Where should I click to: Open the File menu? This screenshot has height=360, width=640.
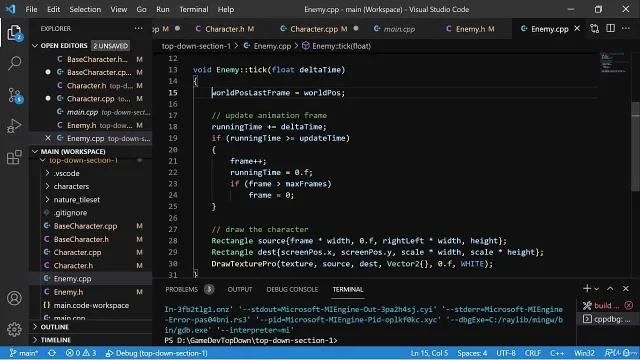point(31,9)
